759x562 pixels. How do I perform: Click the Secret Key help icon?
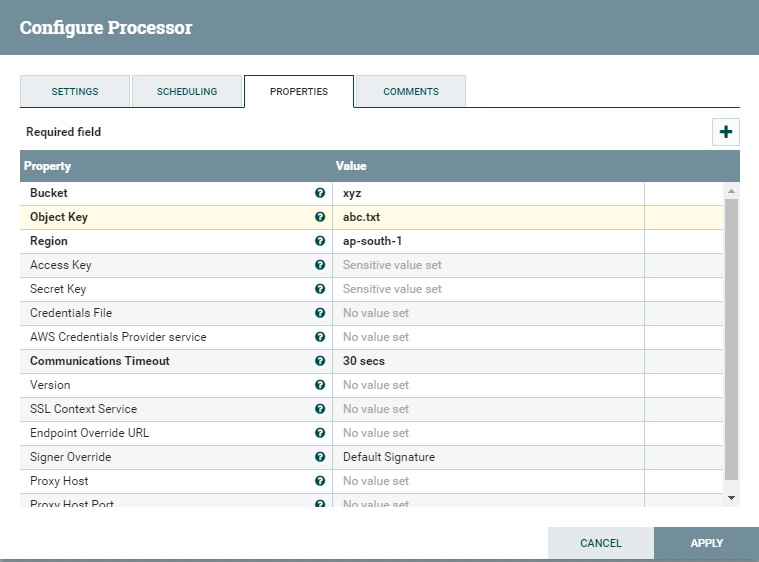(x=320, y=289)
